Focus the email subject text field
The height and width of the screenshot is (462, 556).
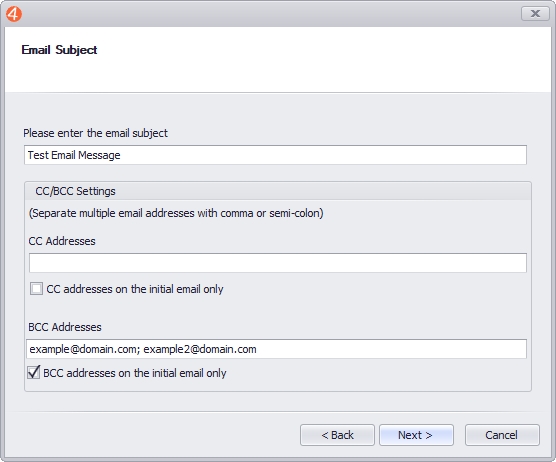(x=275, y=155)
